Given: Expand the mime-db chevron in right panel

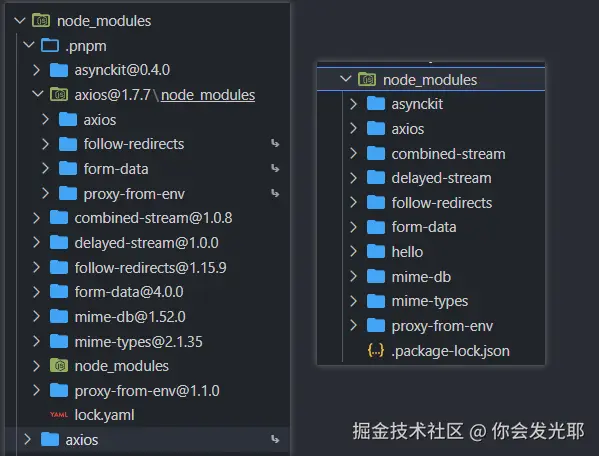Looking at the screenshot, I should pos(353,276).
